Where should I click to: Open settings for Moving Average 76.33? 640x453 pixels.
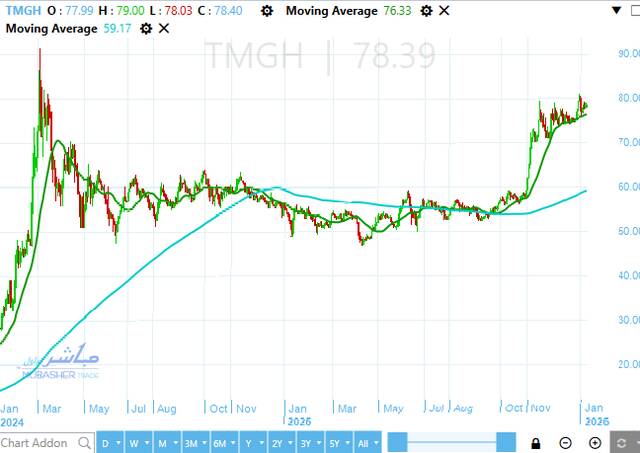click(426, 11)
